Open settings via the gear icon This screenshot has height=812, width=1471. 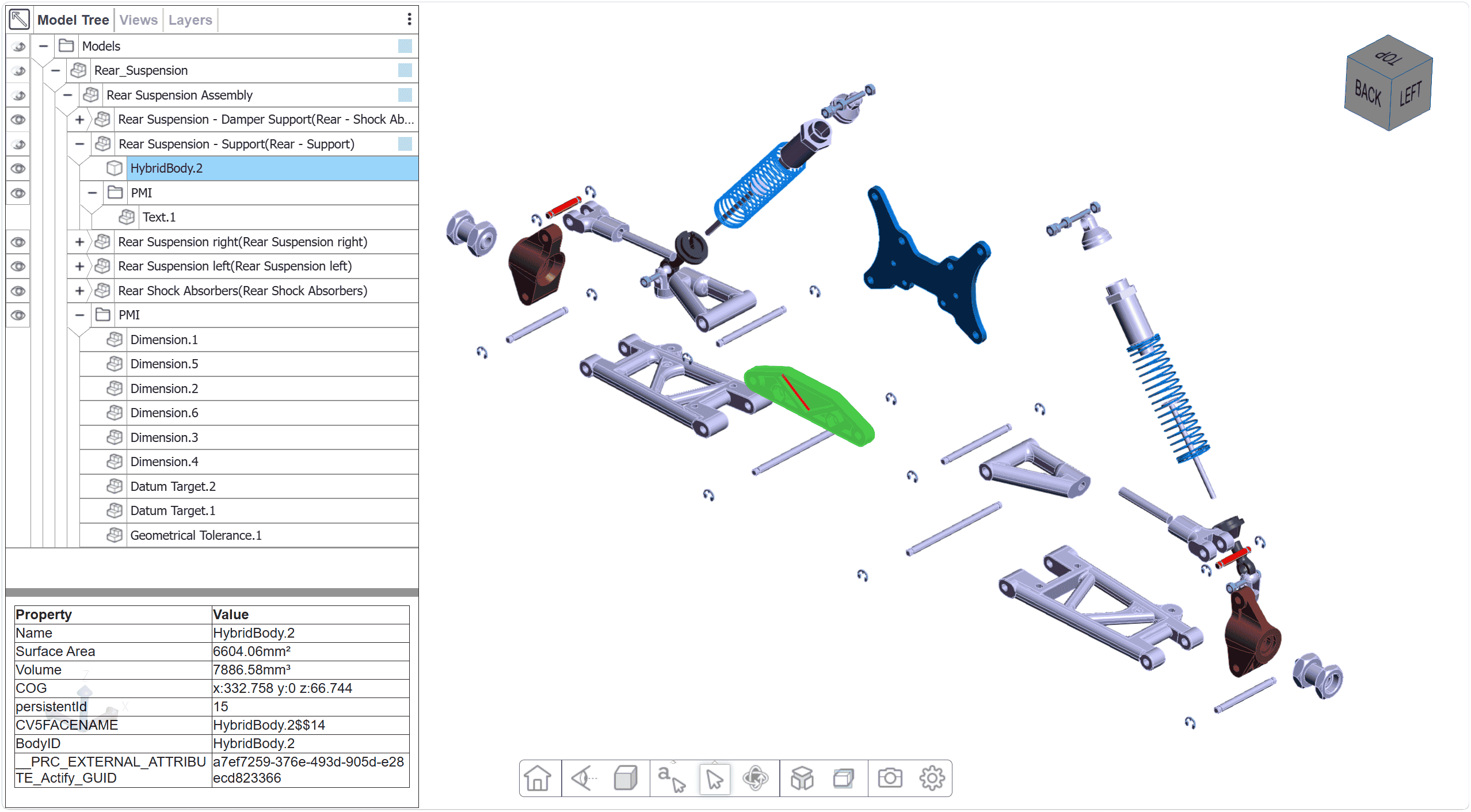932,779
